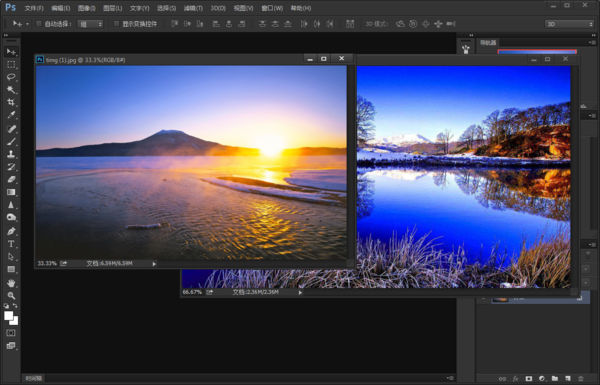Open the 视图(V) menu

point(243,8)
